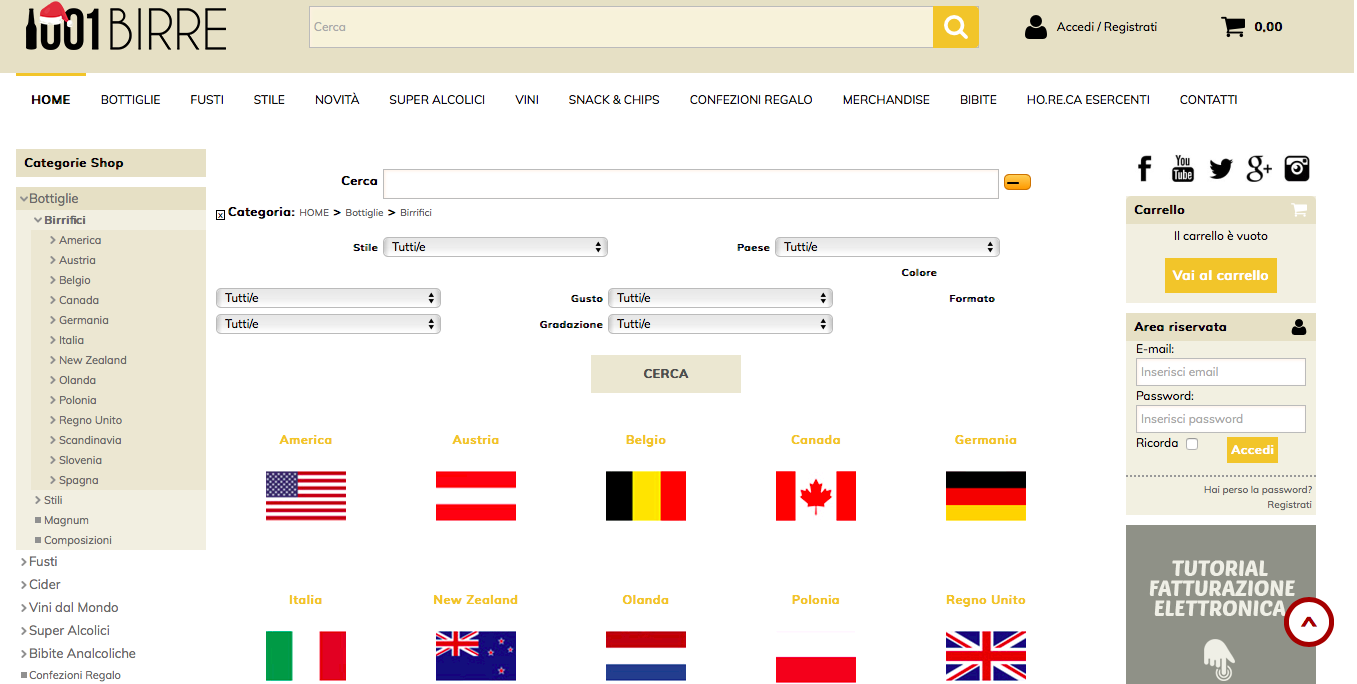Focus the main Cerca text field
1357x684 pixels.
pyautogui.click(x=691, y=184)
